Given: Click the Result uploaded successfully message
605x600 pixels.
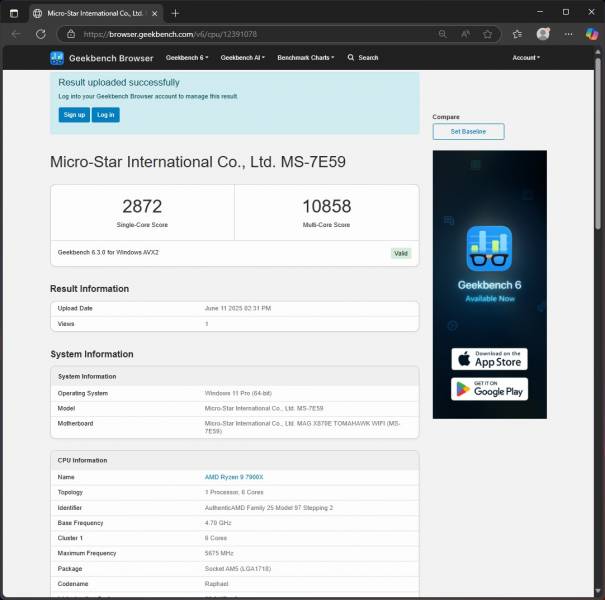Looking at the screenshot, I should click(x=119, y=83).
